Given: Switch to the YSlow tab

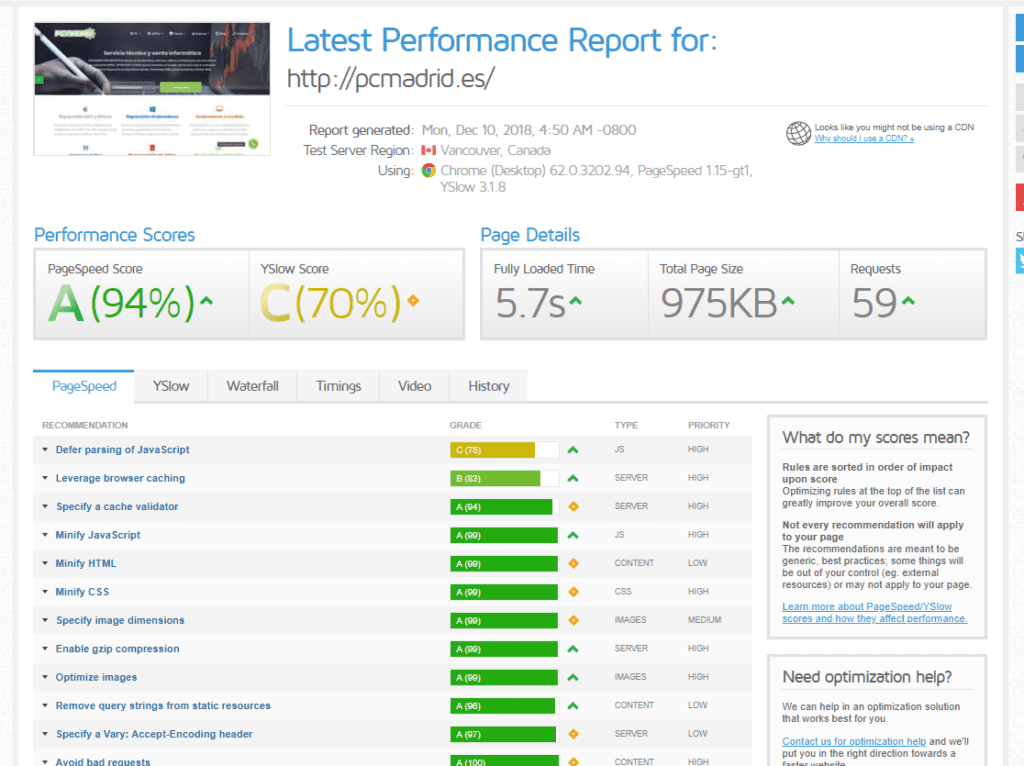Looking at the screenshot, I should point(171,386).
